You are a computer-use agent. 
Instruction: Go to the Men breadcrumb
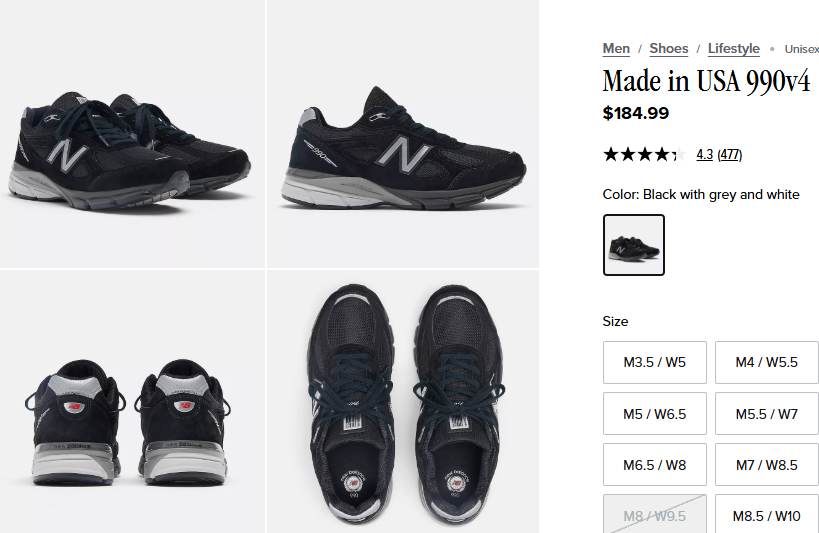coord(616,49)
